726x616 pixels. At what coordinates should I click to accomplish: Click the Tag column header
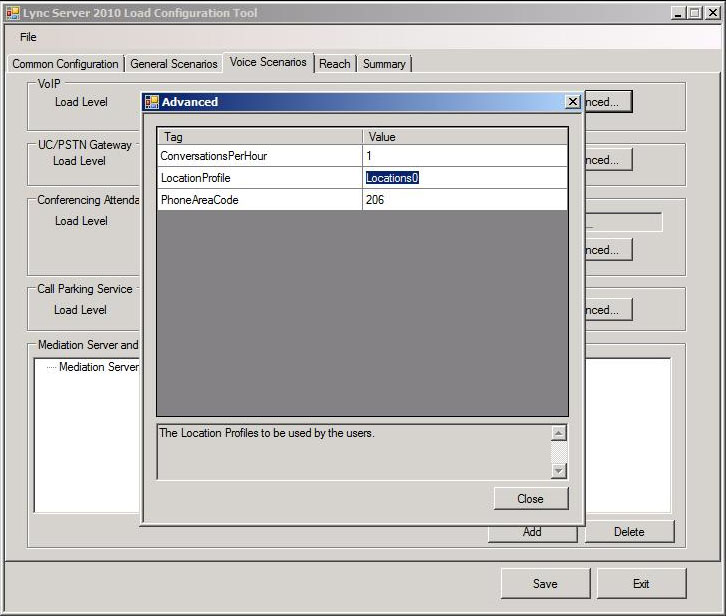coord(260,137)
